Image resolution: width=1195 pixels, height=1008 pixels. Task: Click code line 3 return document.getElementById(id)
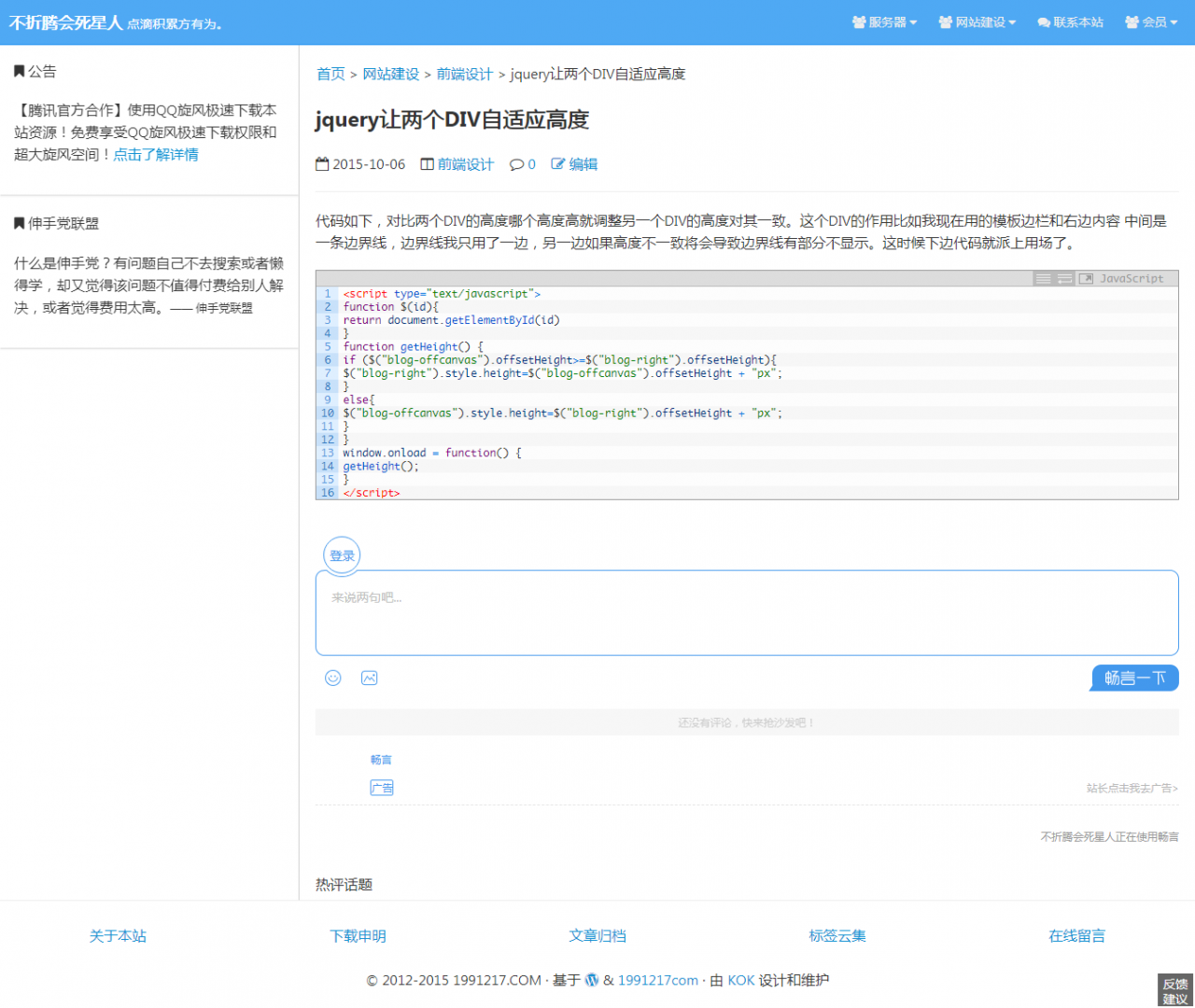pos(451,320)
